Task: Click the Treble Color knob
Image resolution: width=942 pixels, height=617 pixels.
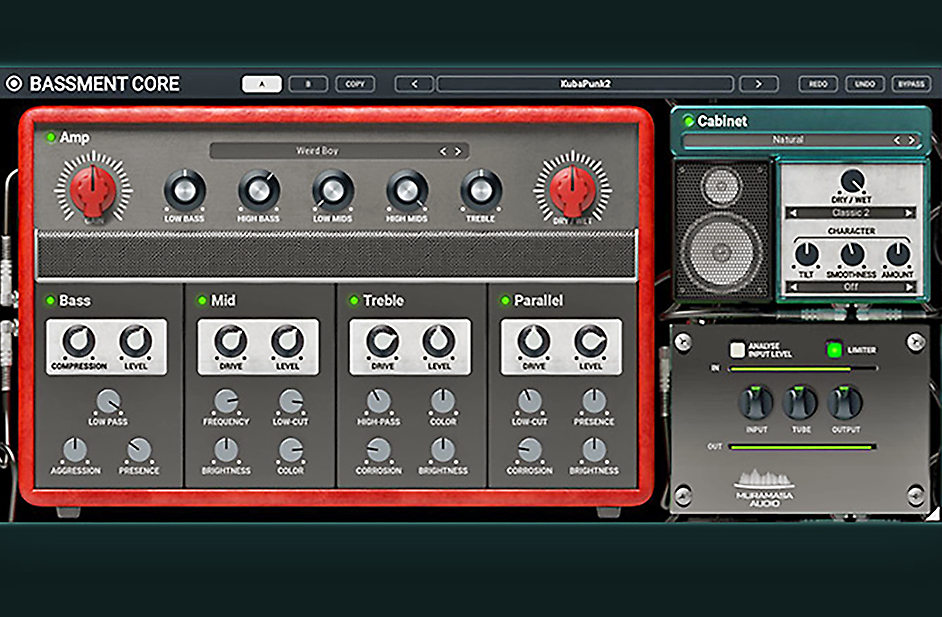Action: point(443,401)
